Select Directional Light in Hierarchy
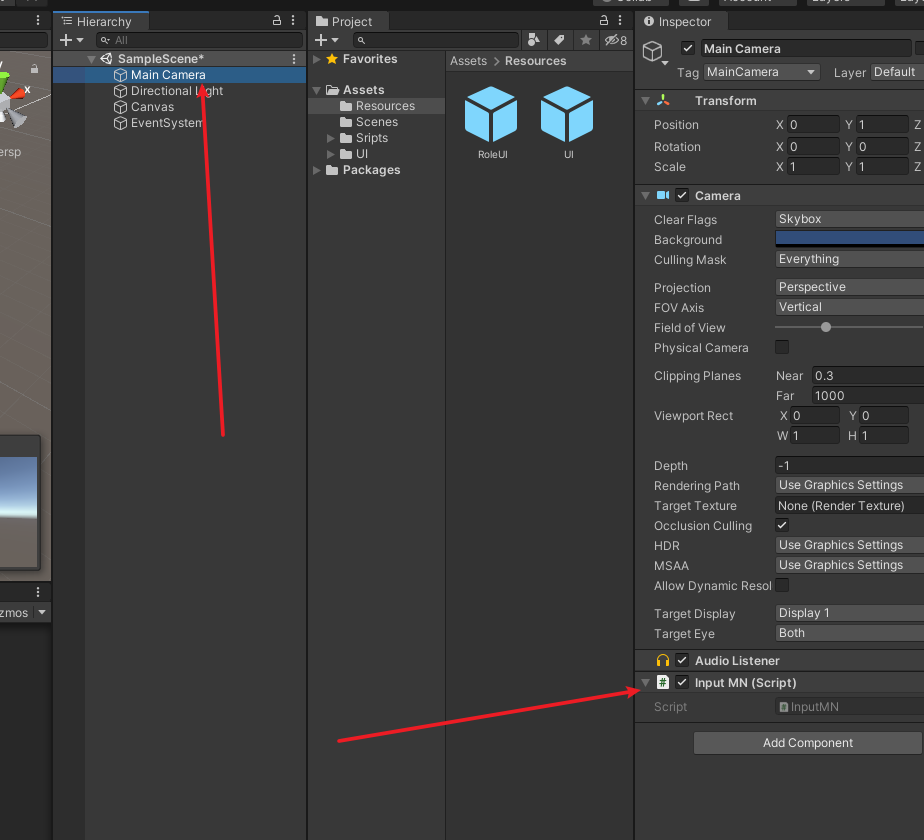 [177, 91]
